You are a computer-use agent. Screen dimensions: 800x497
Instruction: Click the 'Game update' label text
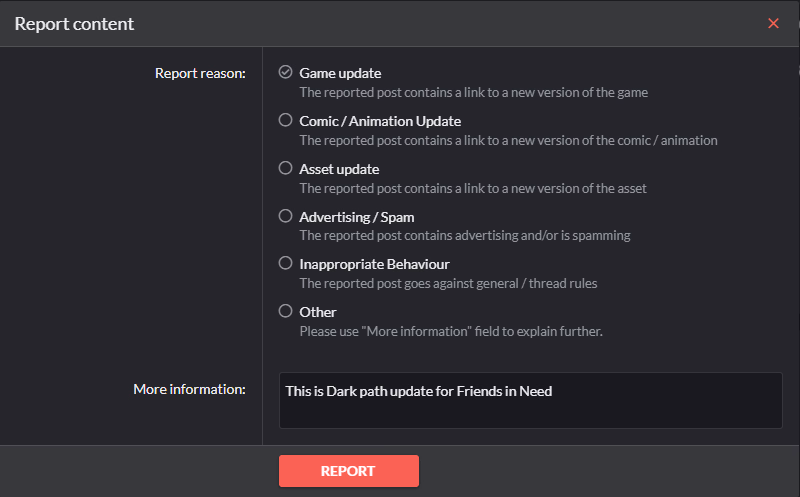pyautogui.click(x=340, y=73)
